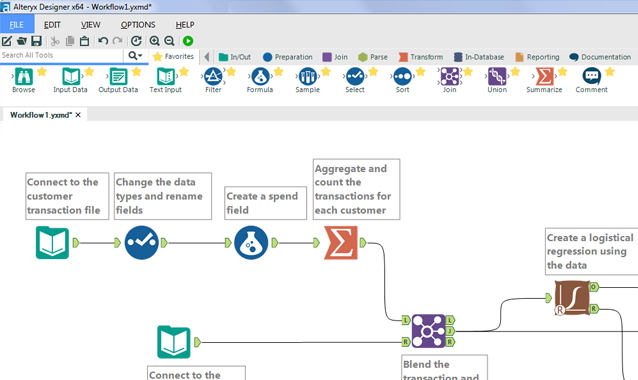Switch to the Transform tool category
Viewport: 638px width, 380px height.
click(421, 57)
